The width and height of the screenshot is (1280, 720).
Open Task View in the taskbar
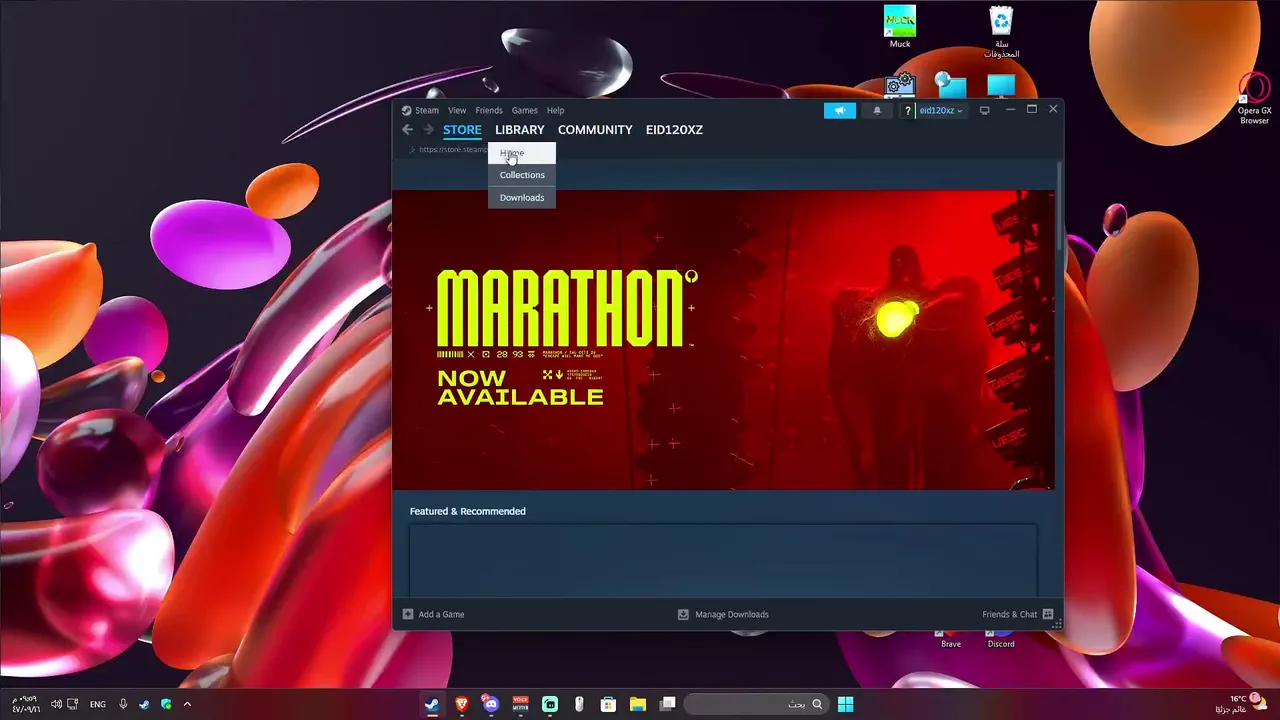pos(668,704)
